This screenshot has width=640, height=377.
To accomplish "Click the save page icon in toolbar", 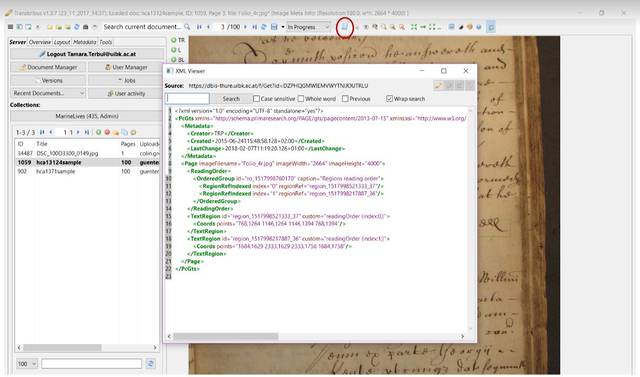I will pyautogui.click(x=274, y=27).
